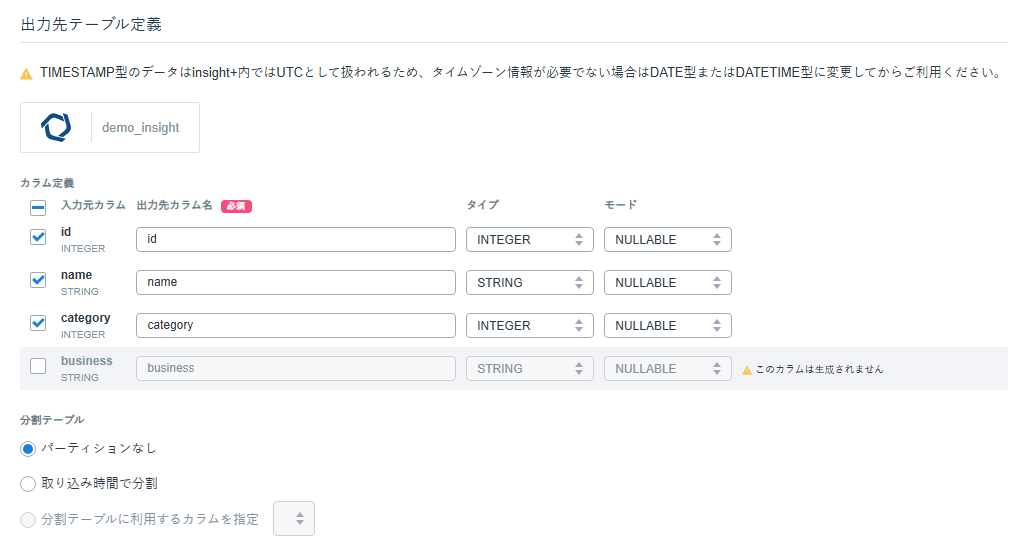Select the パーティションなし radio option
The width and height of the screenshot is (1028, 553).
[x=28, y=449]
